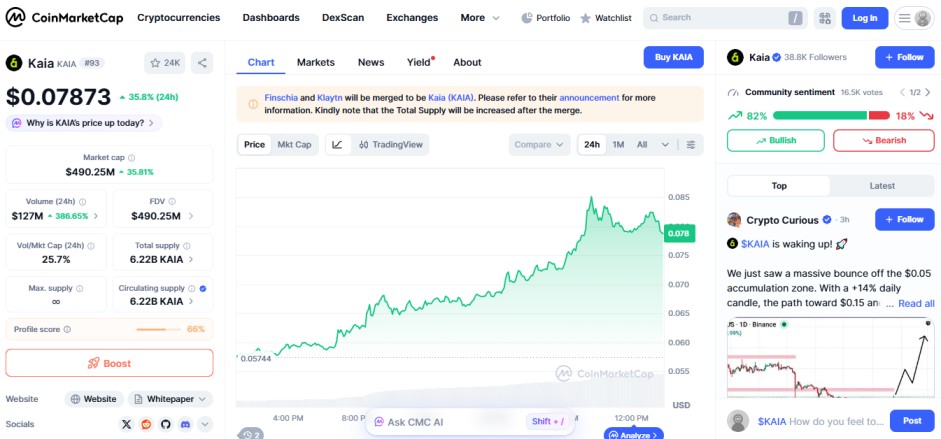Click the community sentiment bar
The width and height of the screenshot is (941, 439).
pos(831,116)
